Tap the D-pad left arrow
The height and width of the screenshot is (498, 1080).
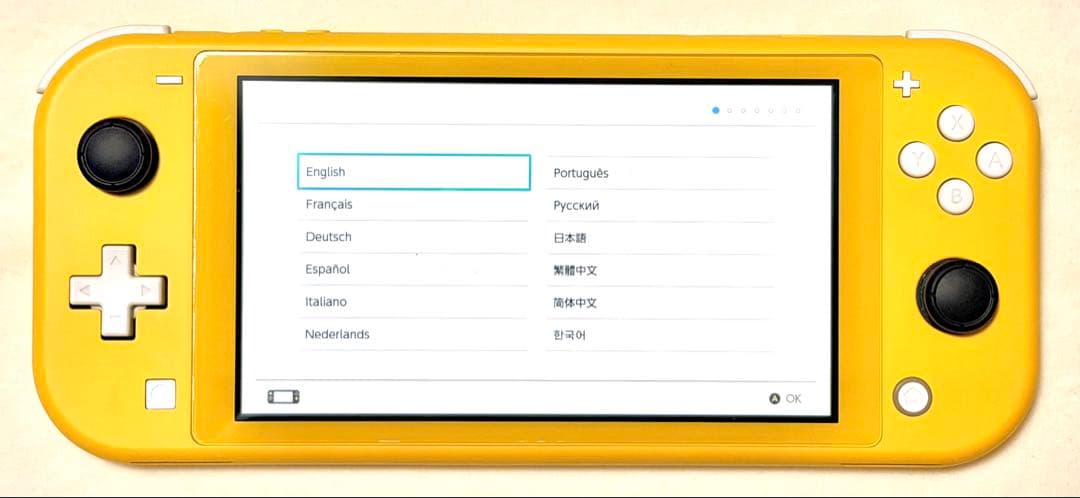click(x=85, y=291)
